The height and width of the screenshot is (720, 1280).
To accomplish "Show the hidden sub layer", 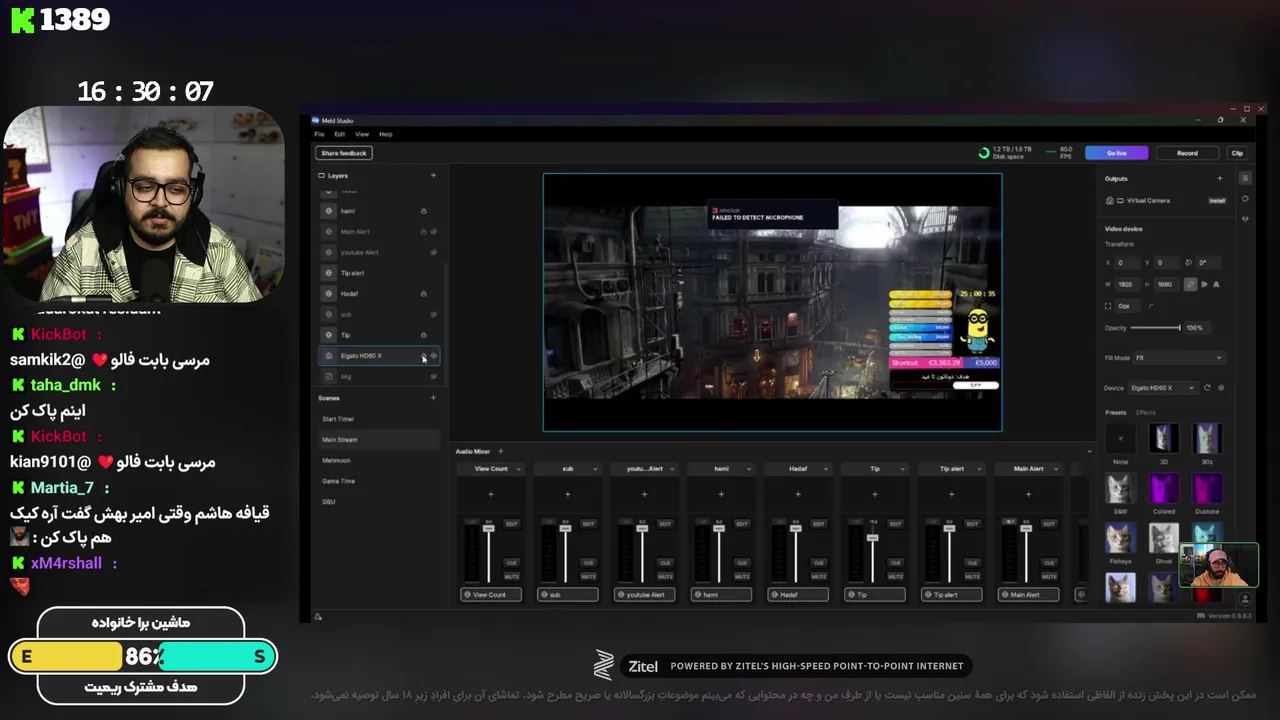I will 433,314.
